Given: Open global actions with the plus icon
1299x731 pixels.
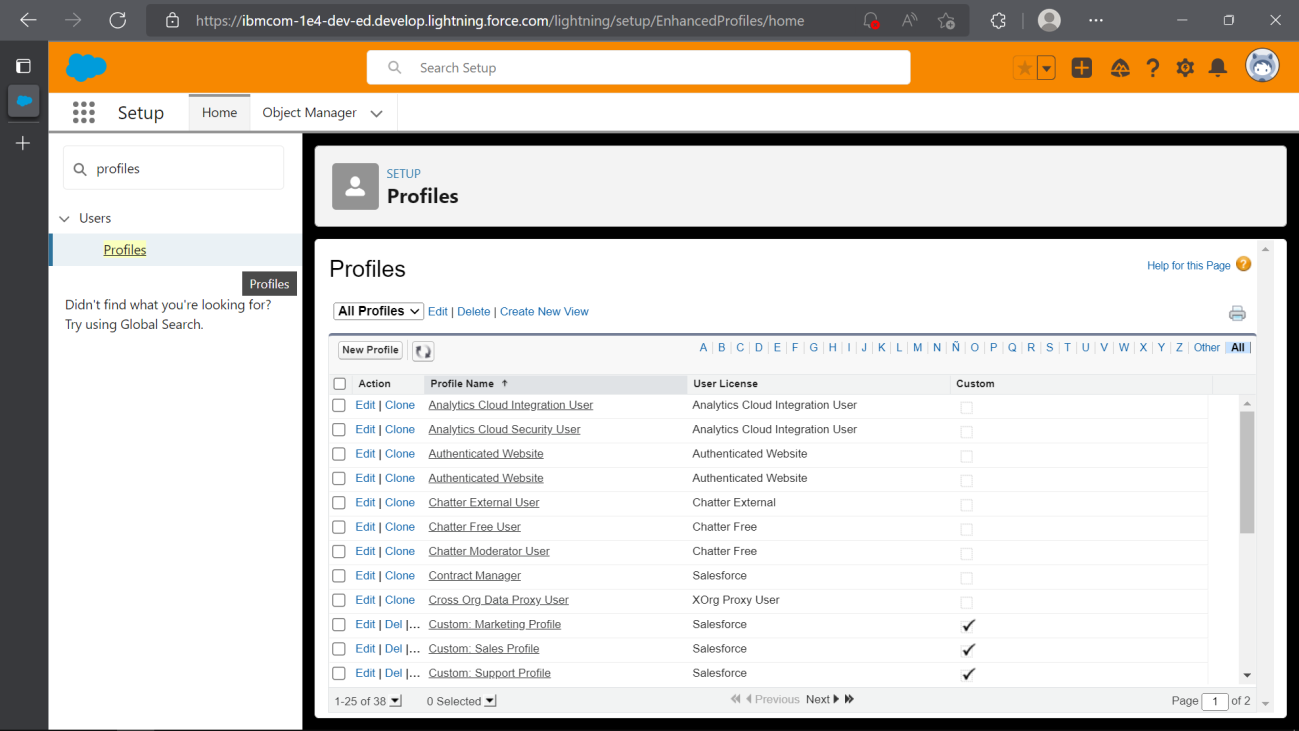Looking at the screenshot, I should 1082,67.
